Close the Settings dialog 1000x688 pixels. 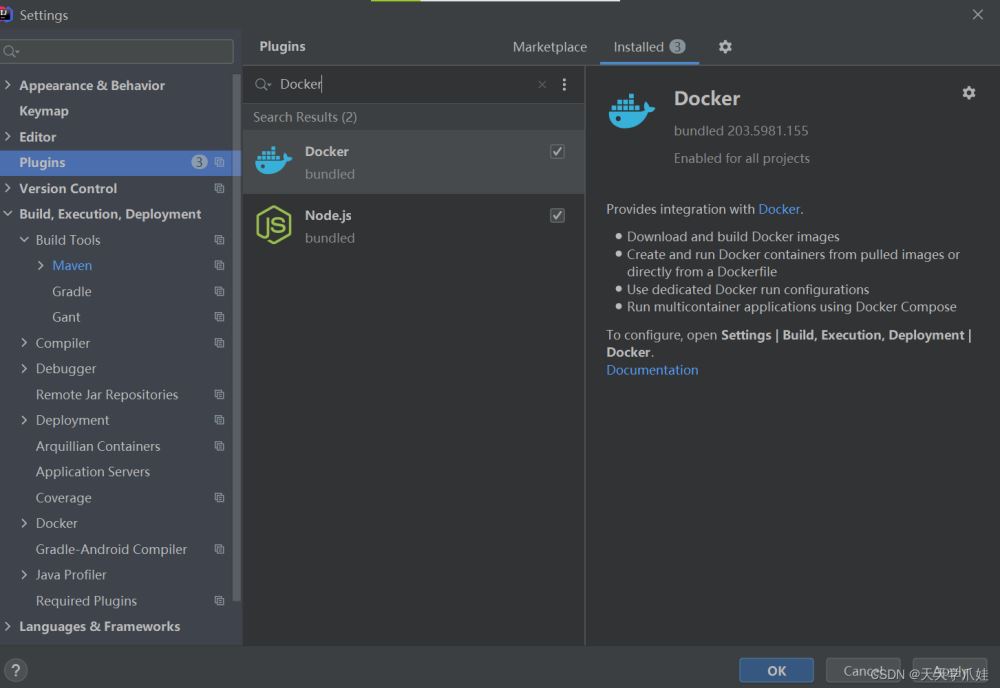(978, 14)
